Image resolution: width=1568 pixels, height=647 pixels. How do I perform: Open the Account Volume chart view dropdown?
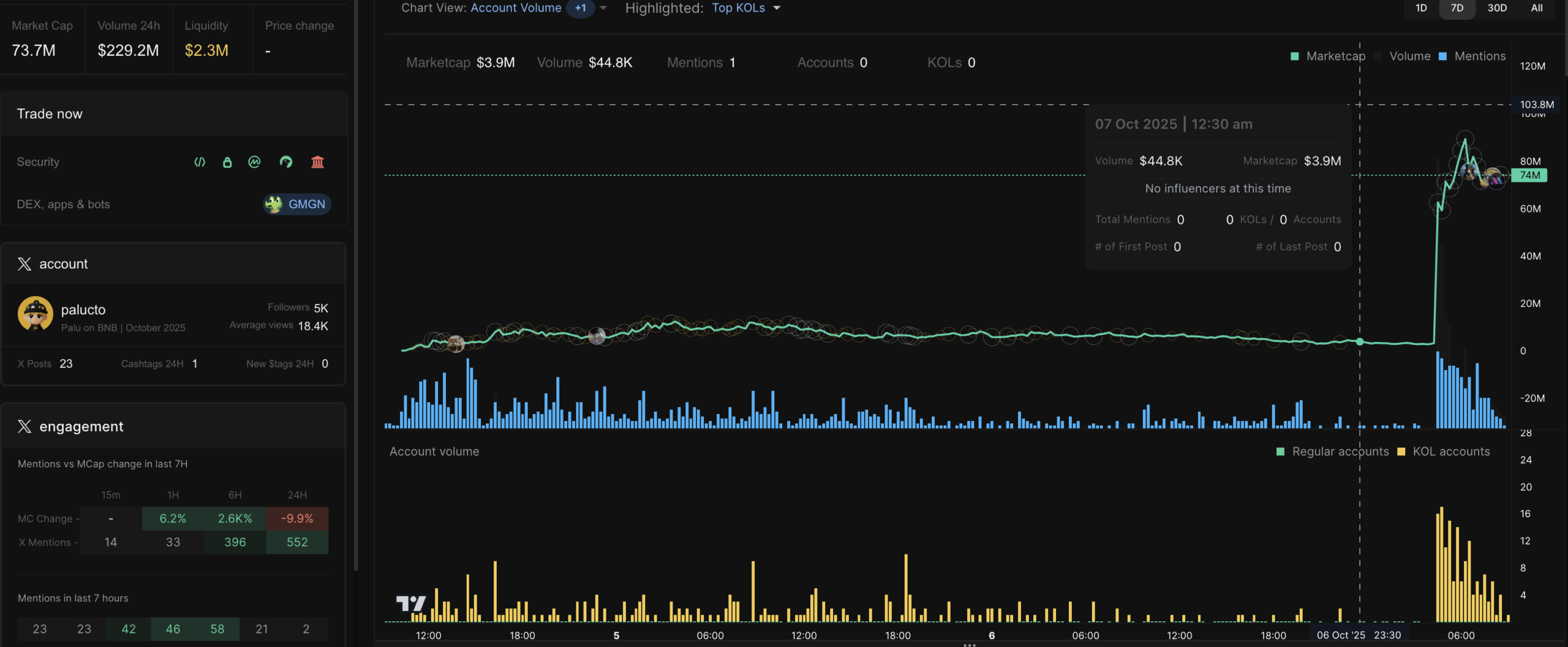[x=516, y=8]
